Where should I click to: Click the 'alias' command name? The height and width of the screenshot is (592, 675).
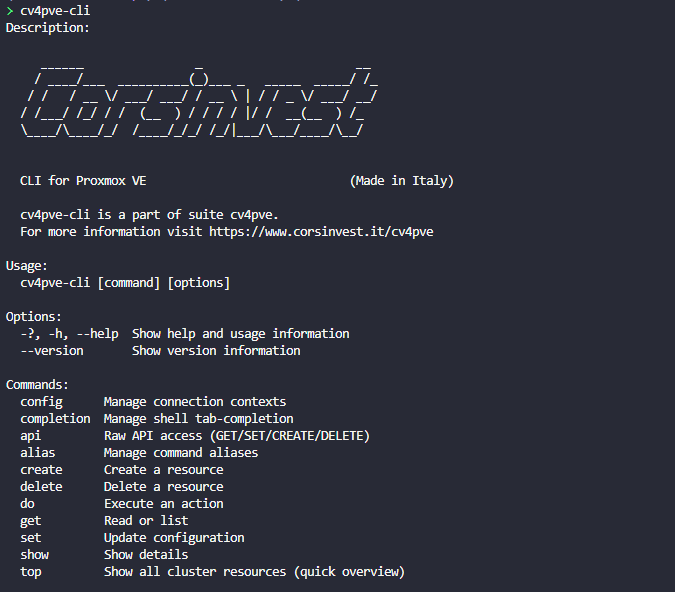(37, 453)
